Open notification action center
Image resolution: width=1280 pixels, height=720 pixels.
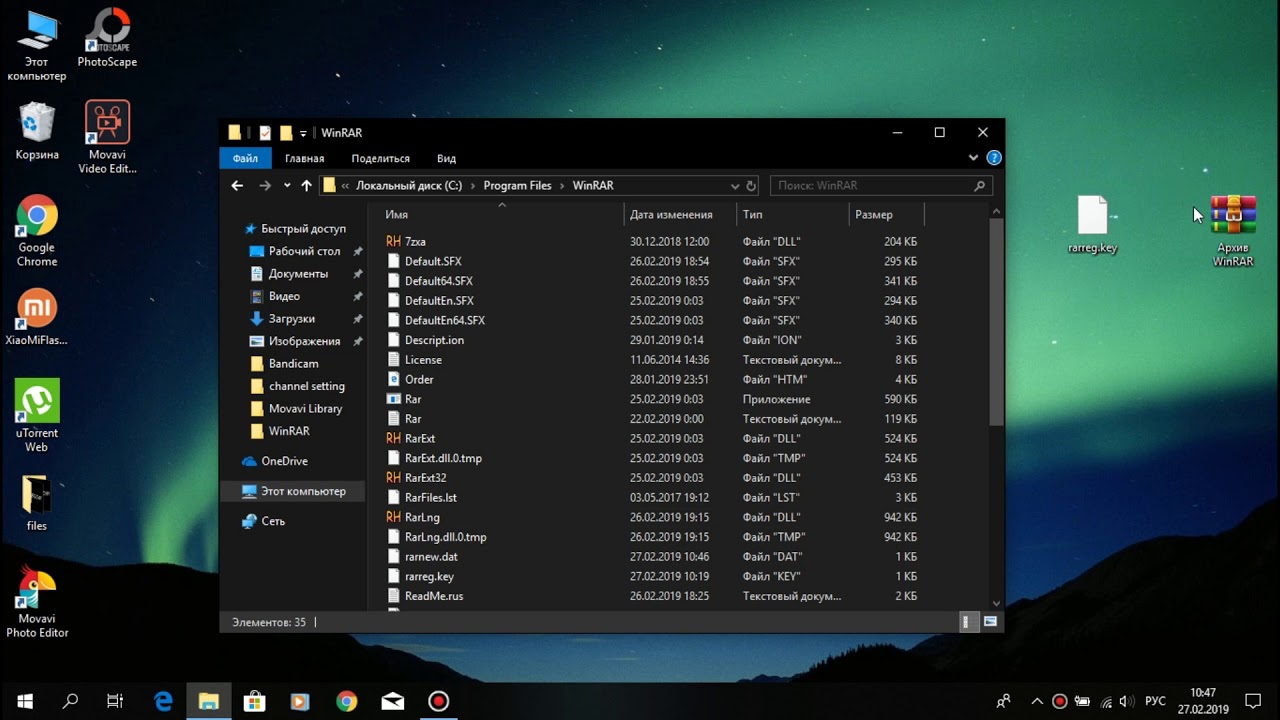click(1253, 701)
